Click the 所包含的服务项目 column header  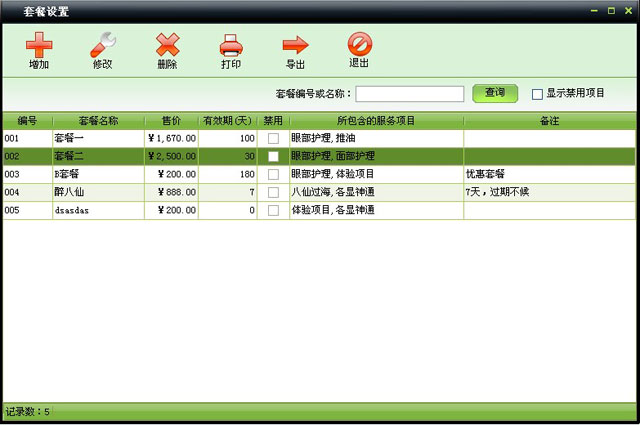click(376, 120)
